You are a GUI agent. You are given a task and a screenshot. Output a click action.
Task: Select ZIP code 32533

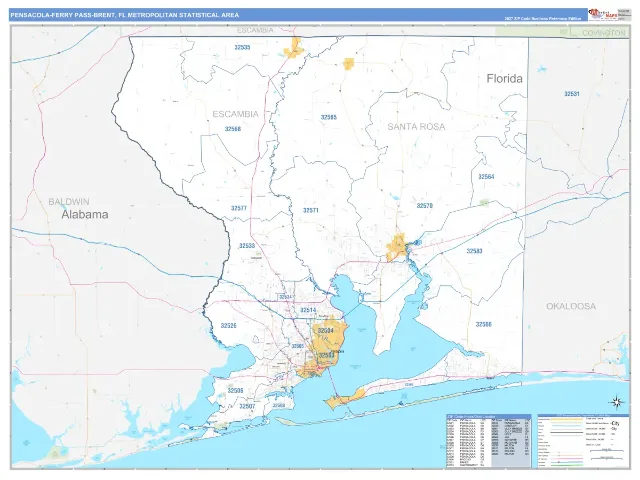pos(247,246)
